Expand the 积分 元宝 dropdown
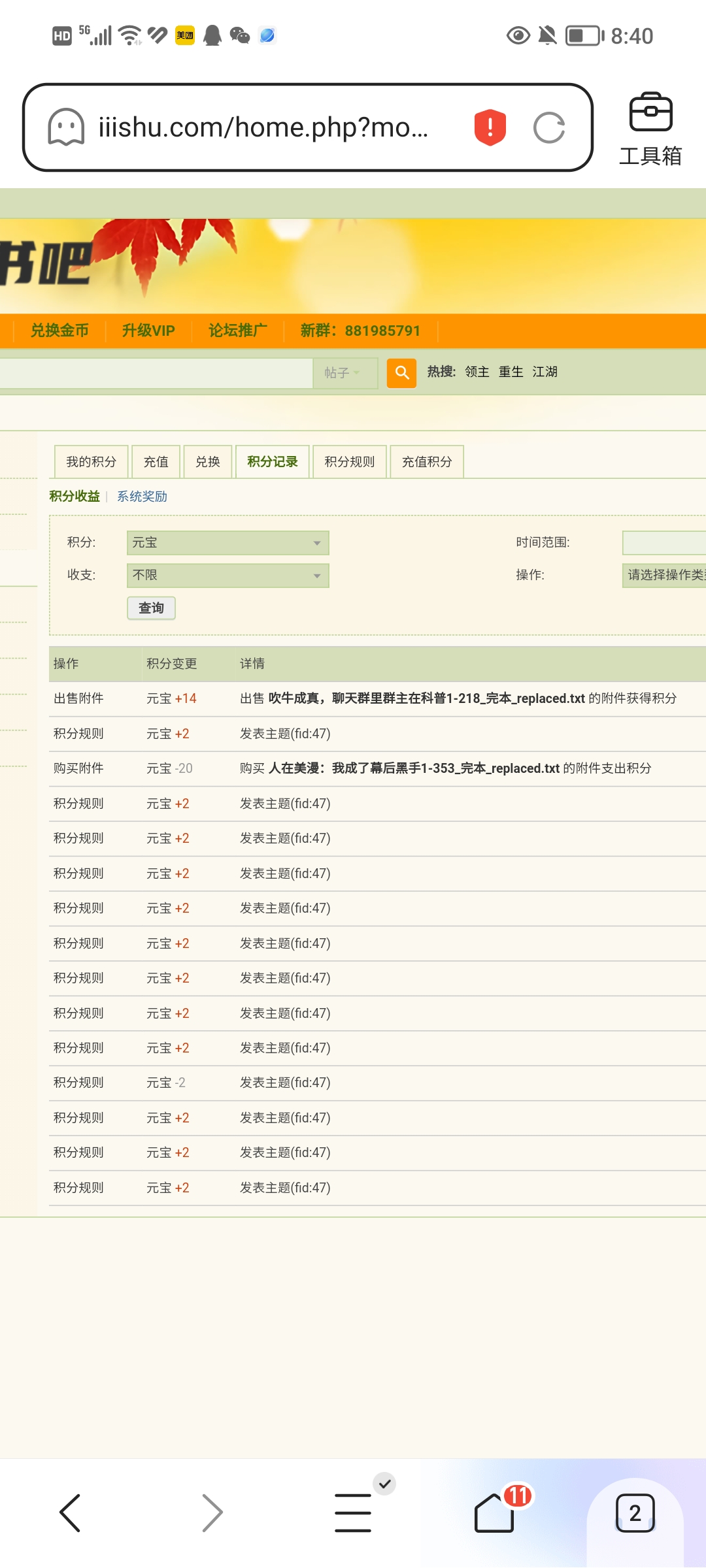This screenshot has height=1568, width=706. 227,543
